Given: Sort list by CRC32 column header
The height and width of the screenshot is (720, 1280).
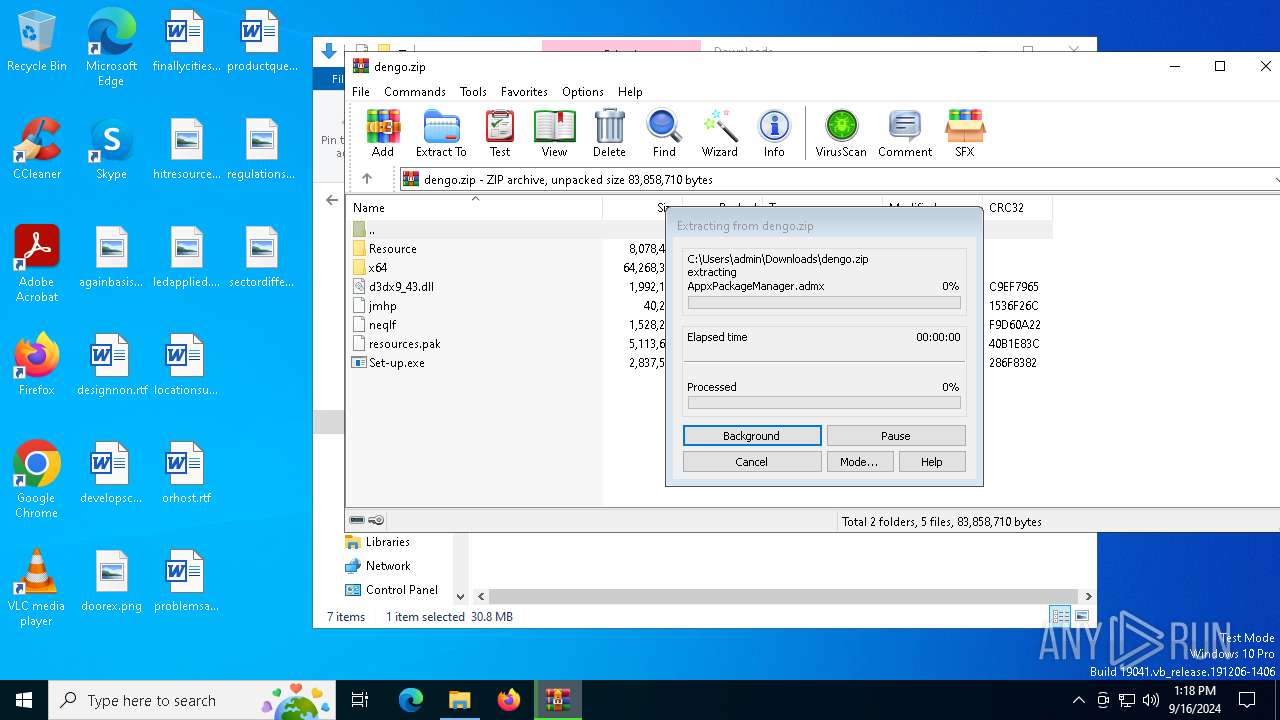Looking at the screenshot, I should [1016, 207].
